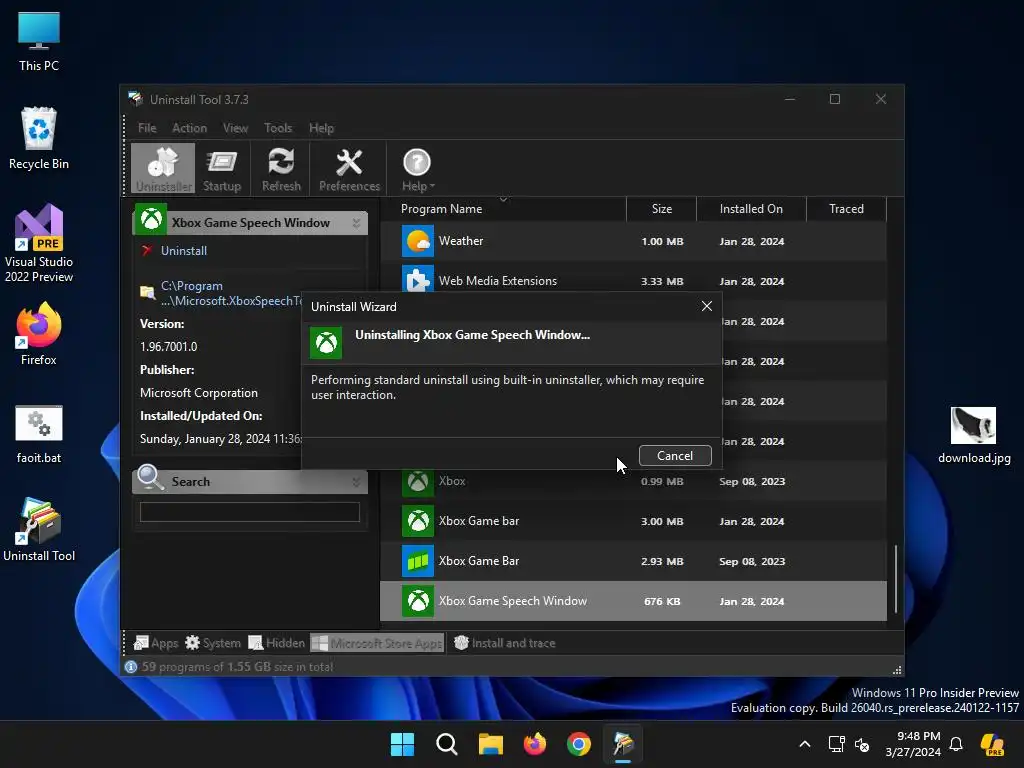Toggle the Hidden filter
The height and width of the screenshot is (768, 1024).
(276, 643)
